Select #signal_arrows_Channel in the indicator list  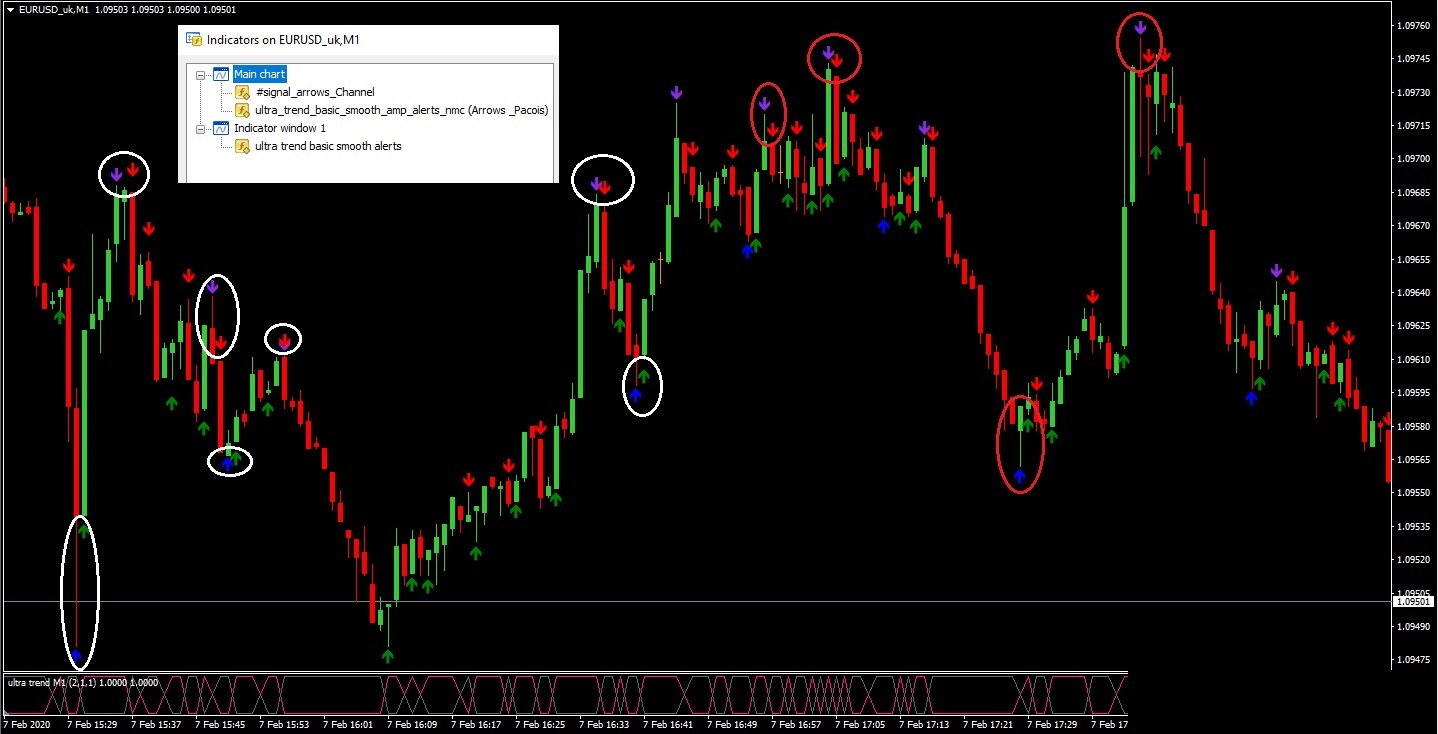[315, 92]
